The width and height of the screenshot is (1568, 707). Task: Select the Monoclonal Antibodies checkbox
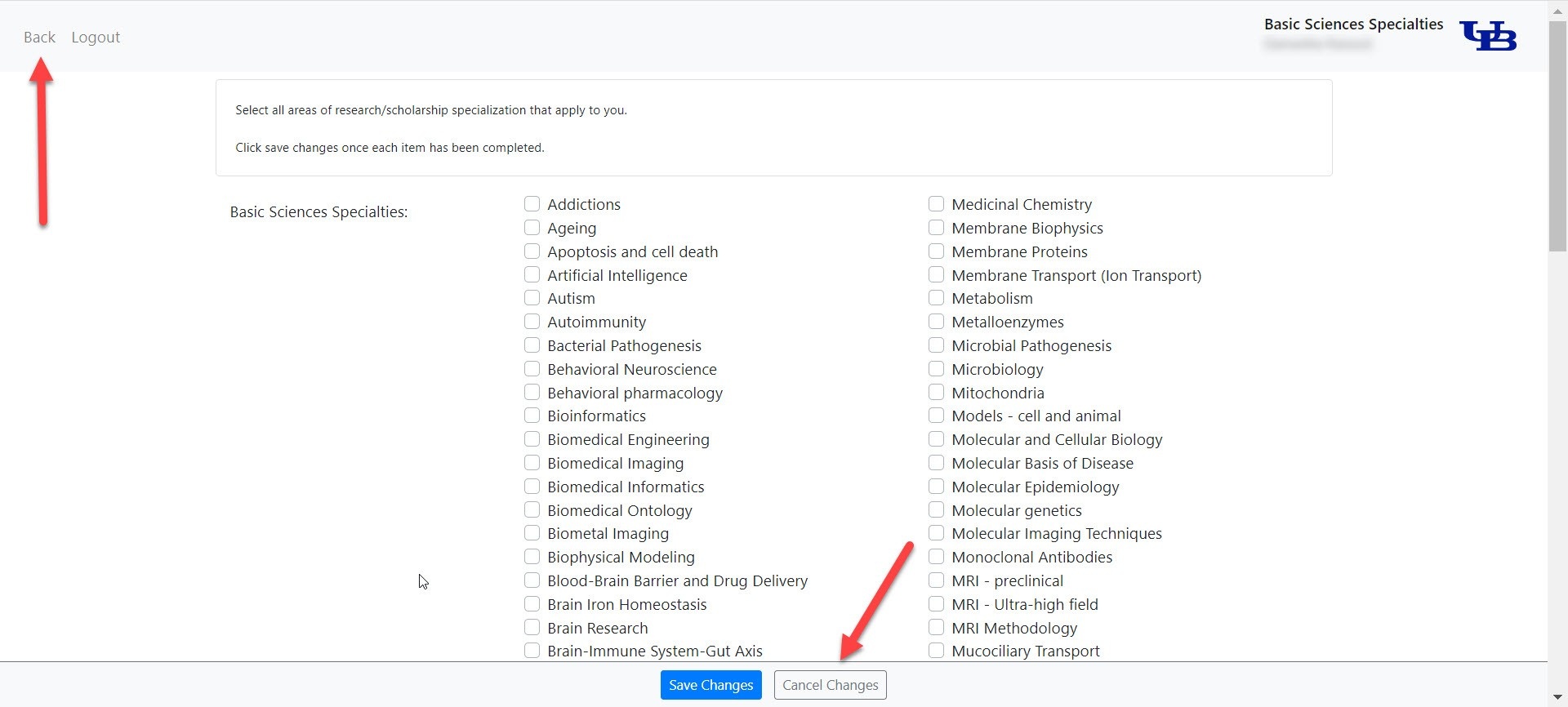point(937,557)
